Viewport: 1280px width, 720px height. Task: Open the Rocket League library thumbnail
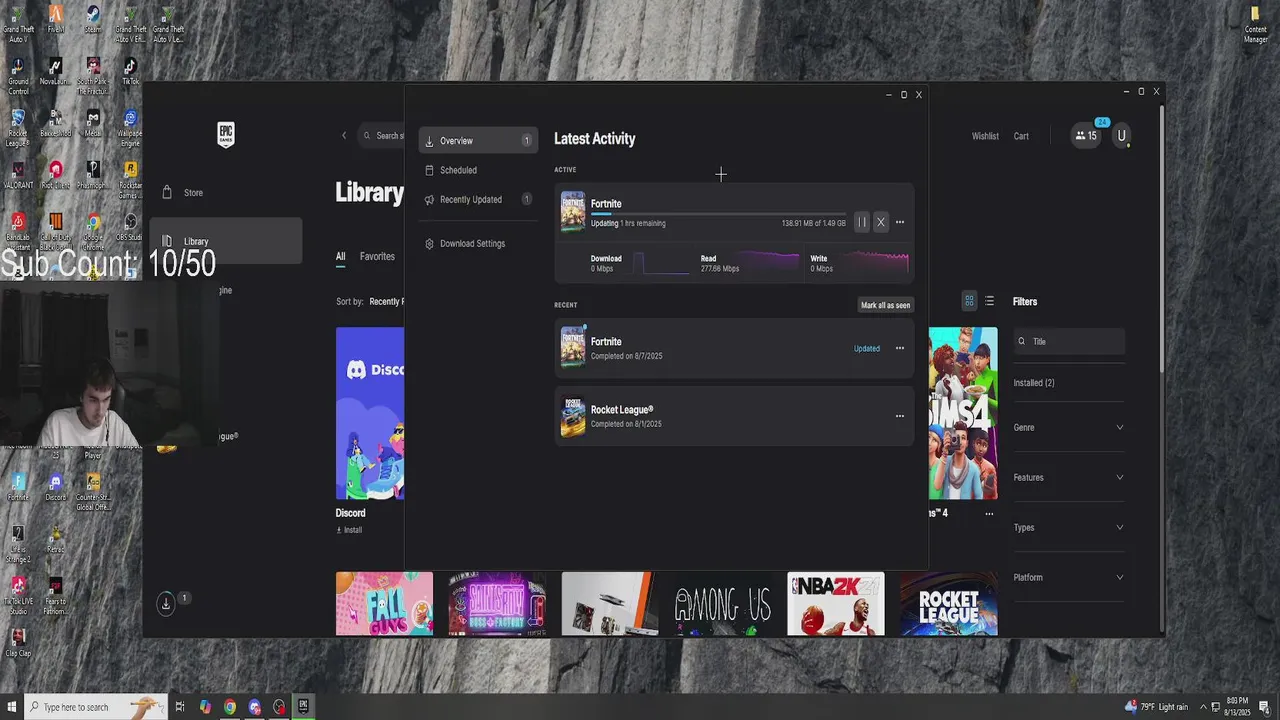pos(948,603)
